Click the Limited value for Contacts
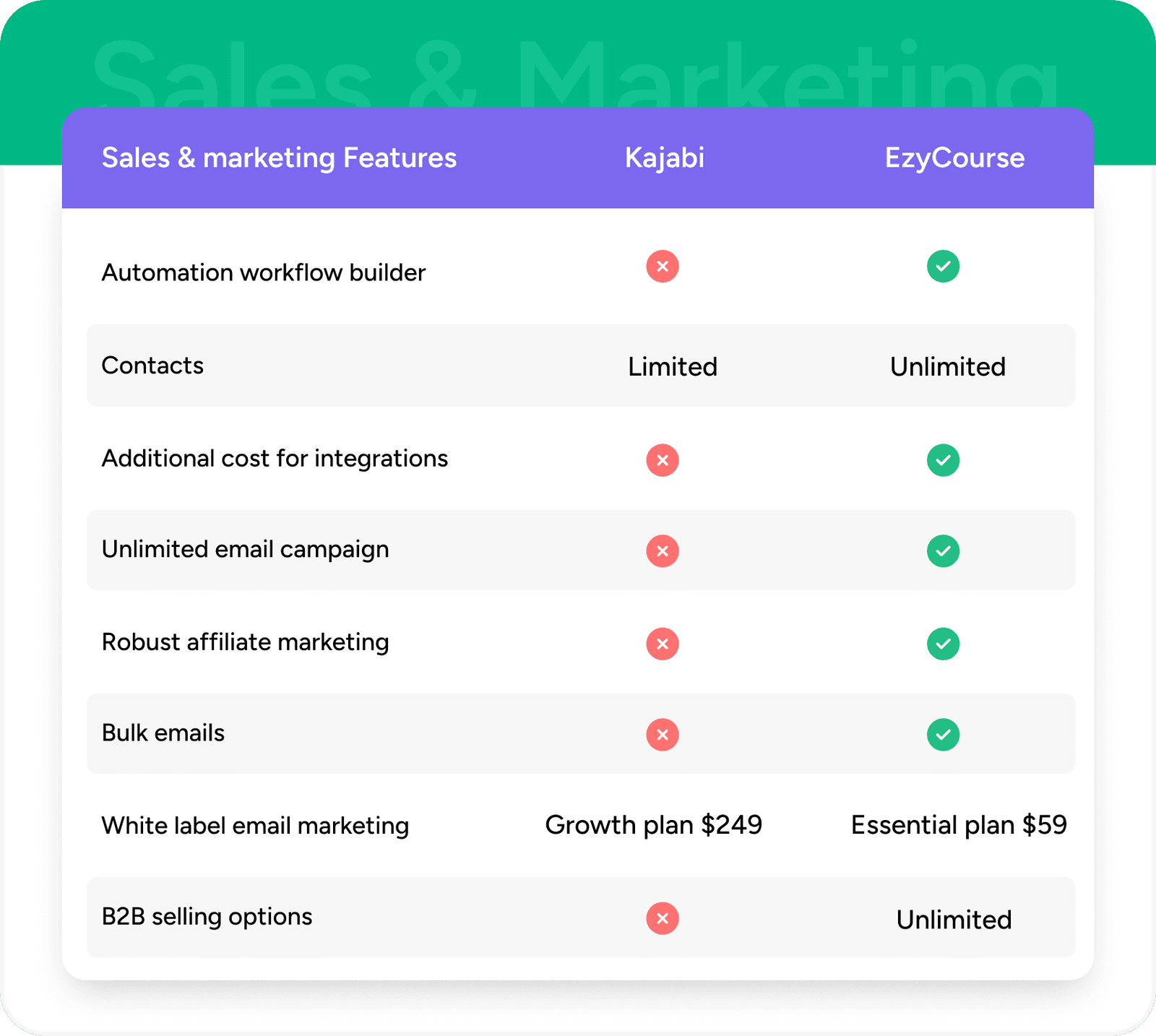 point(672,367)
